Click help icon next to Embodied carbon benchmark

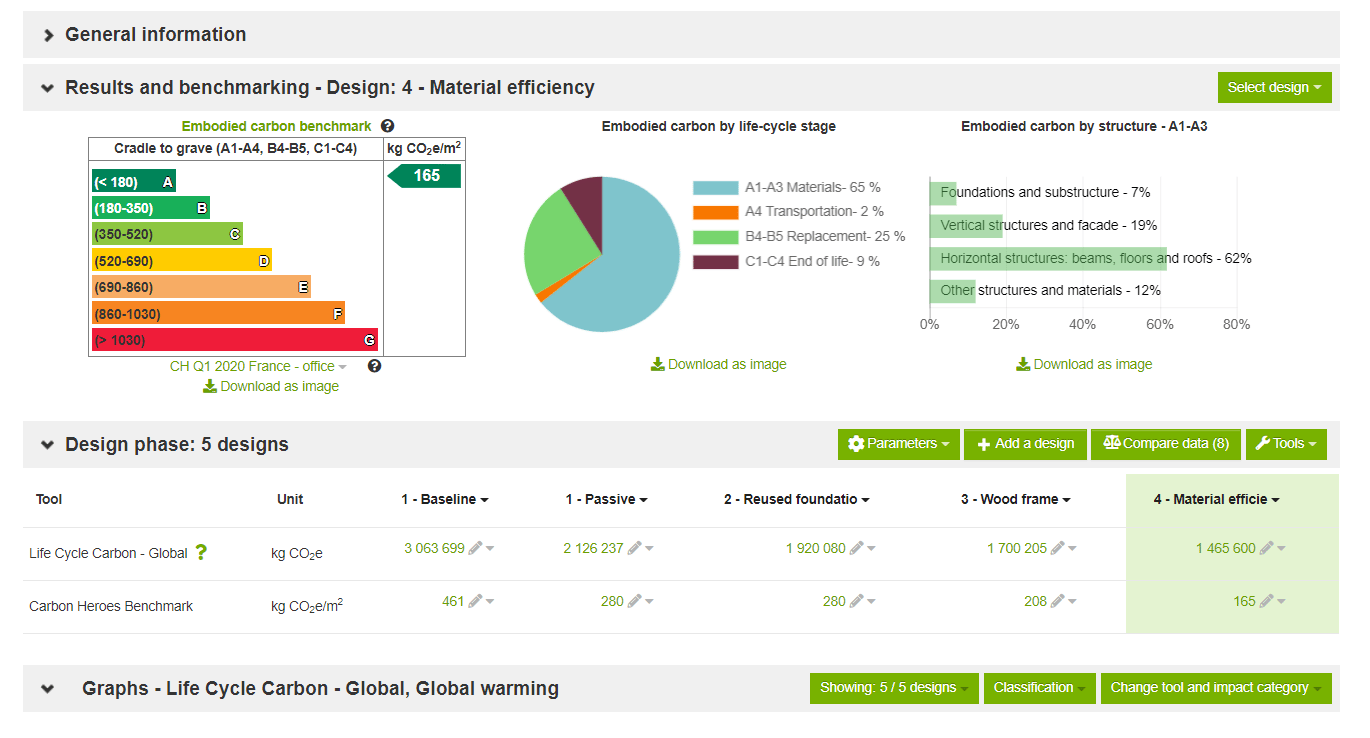point(387,126)
